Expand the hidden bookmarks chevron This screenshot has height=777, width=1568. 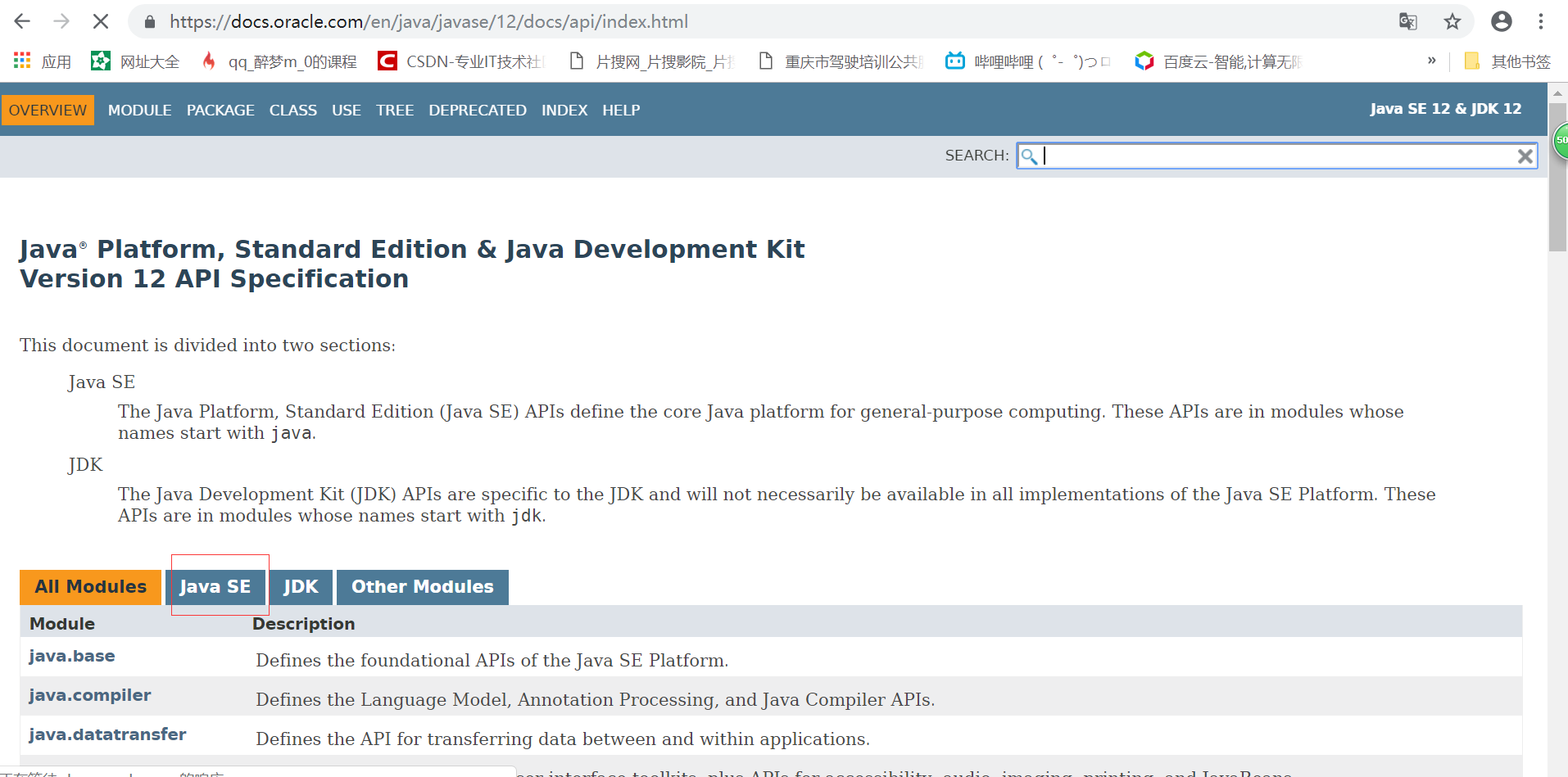point(1431,61)
